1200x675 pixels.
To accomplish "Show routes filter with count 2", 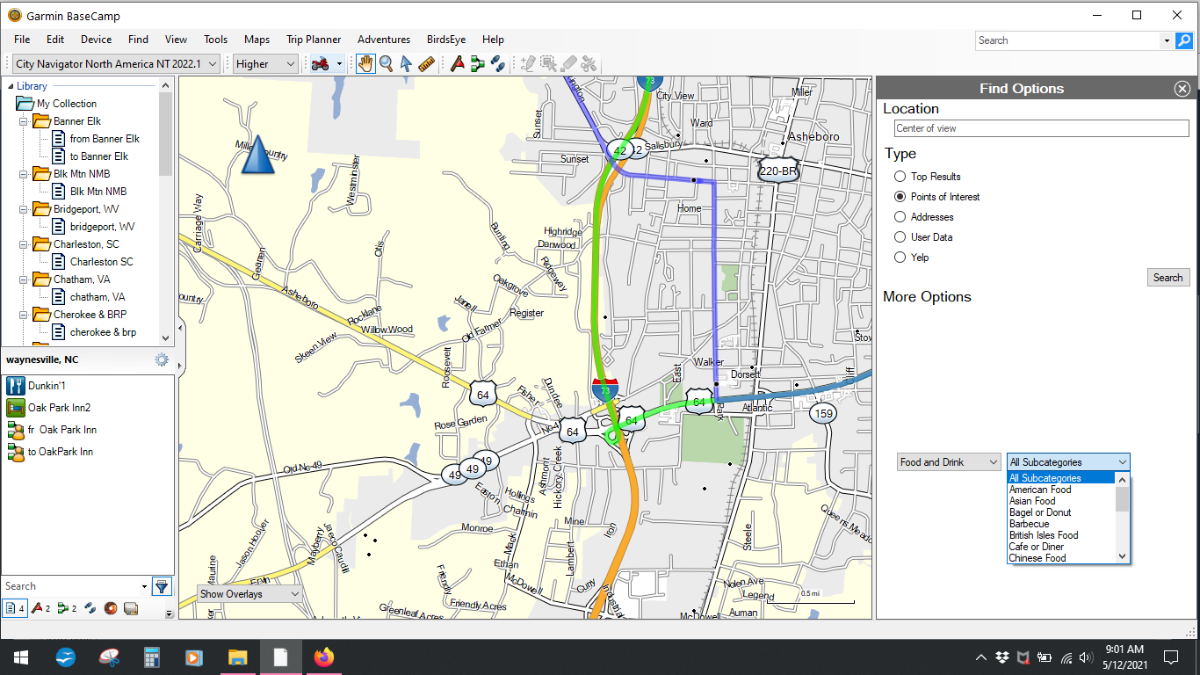I will tap(67, 607).
